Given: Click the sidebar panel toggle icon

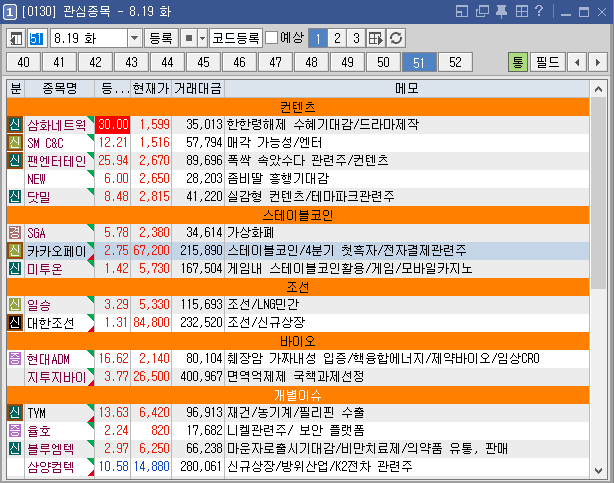Looking at the screenshot, I should click(x=16, y=38).
